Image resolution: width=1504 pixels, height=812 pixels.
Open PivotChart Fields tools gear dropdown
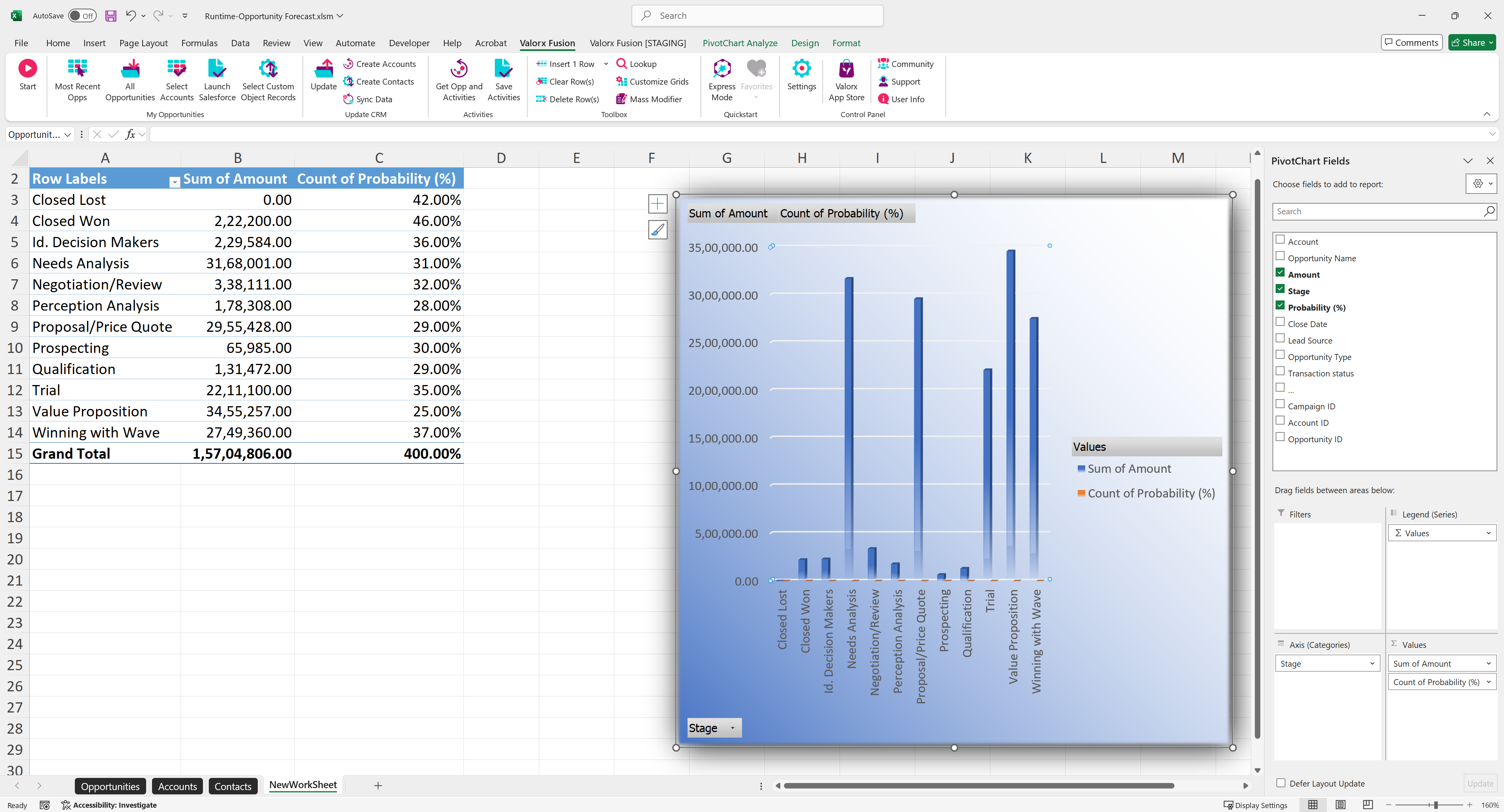coord(1482,183)
